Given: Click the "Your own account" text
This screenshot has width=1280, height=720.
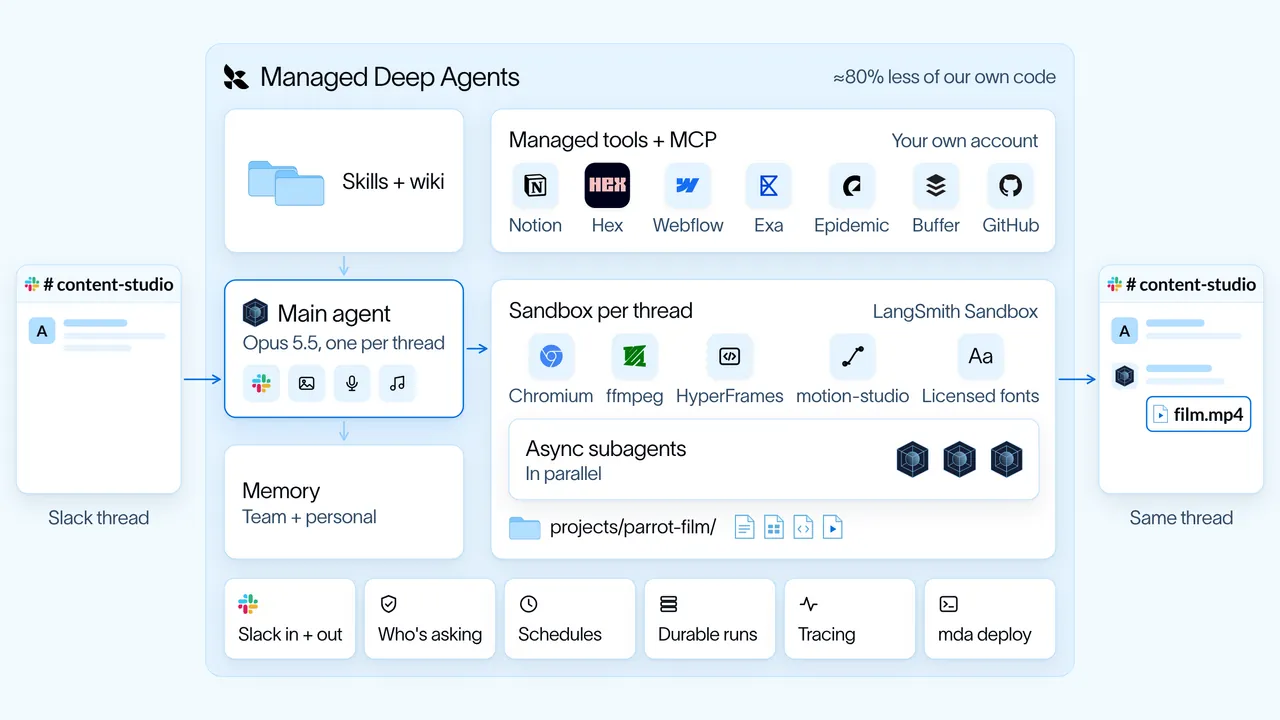Looking at the screenshot, I should [x=965, y=141].
